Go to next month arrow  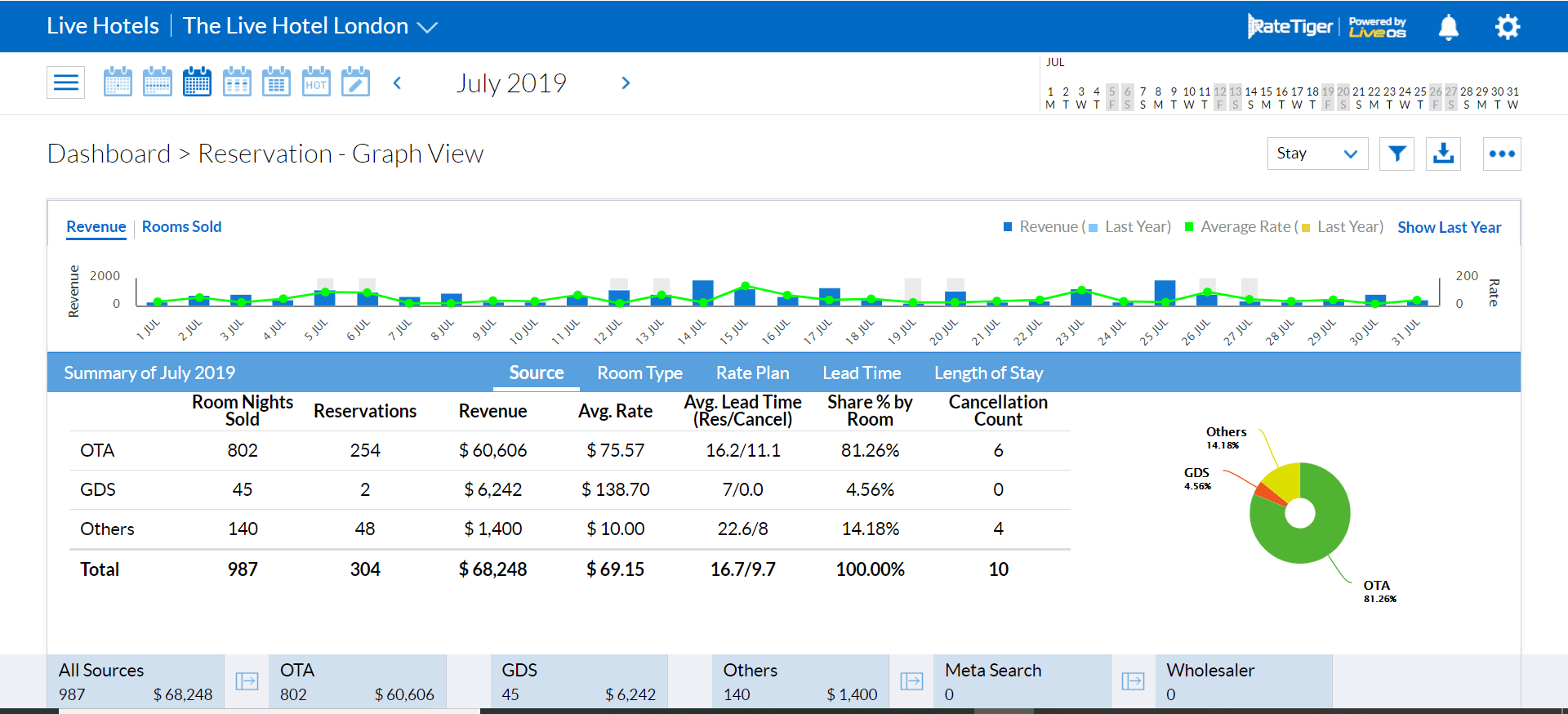coord(626,83)
